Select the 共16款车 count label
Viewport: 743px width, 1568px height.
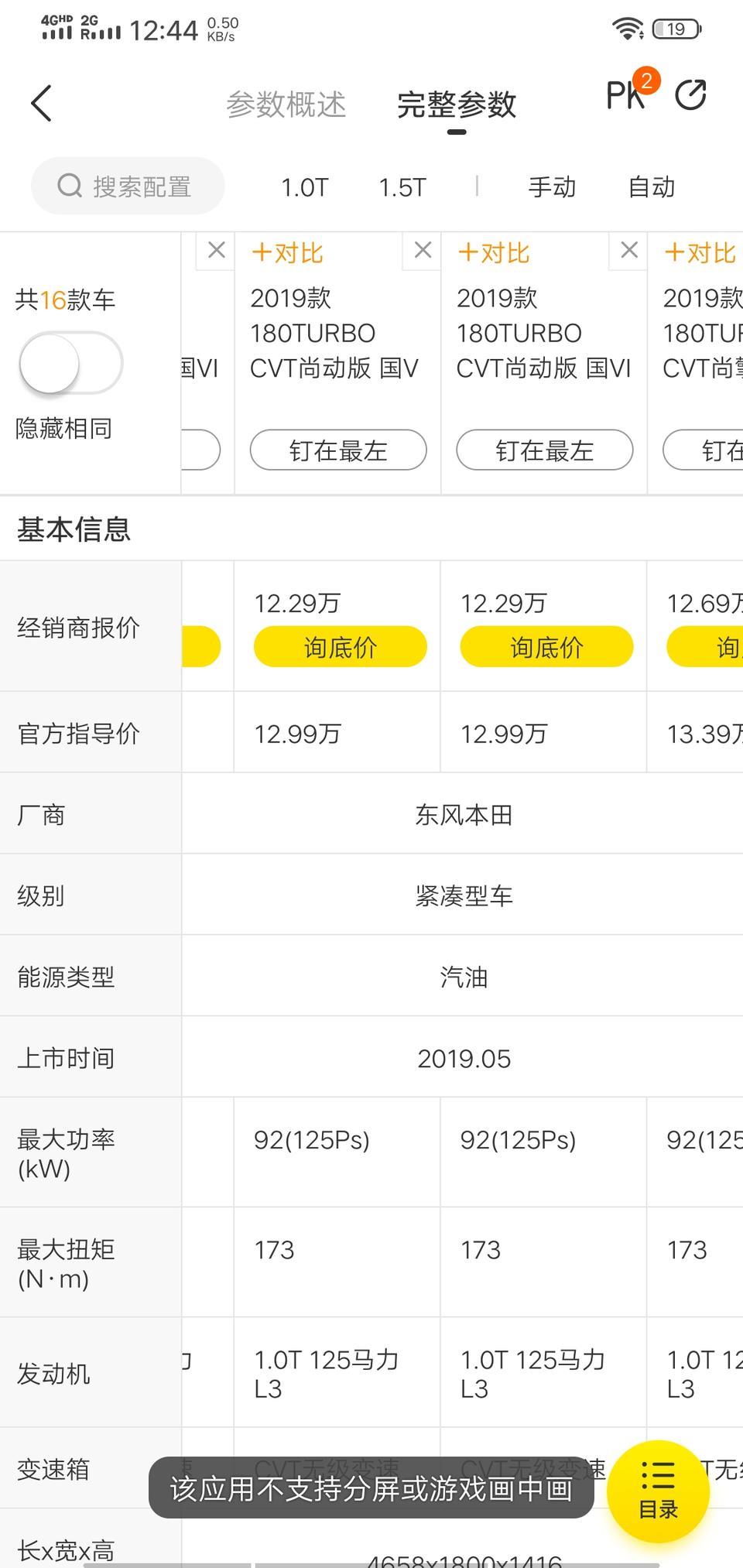65,300
